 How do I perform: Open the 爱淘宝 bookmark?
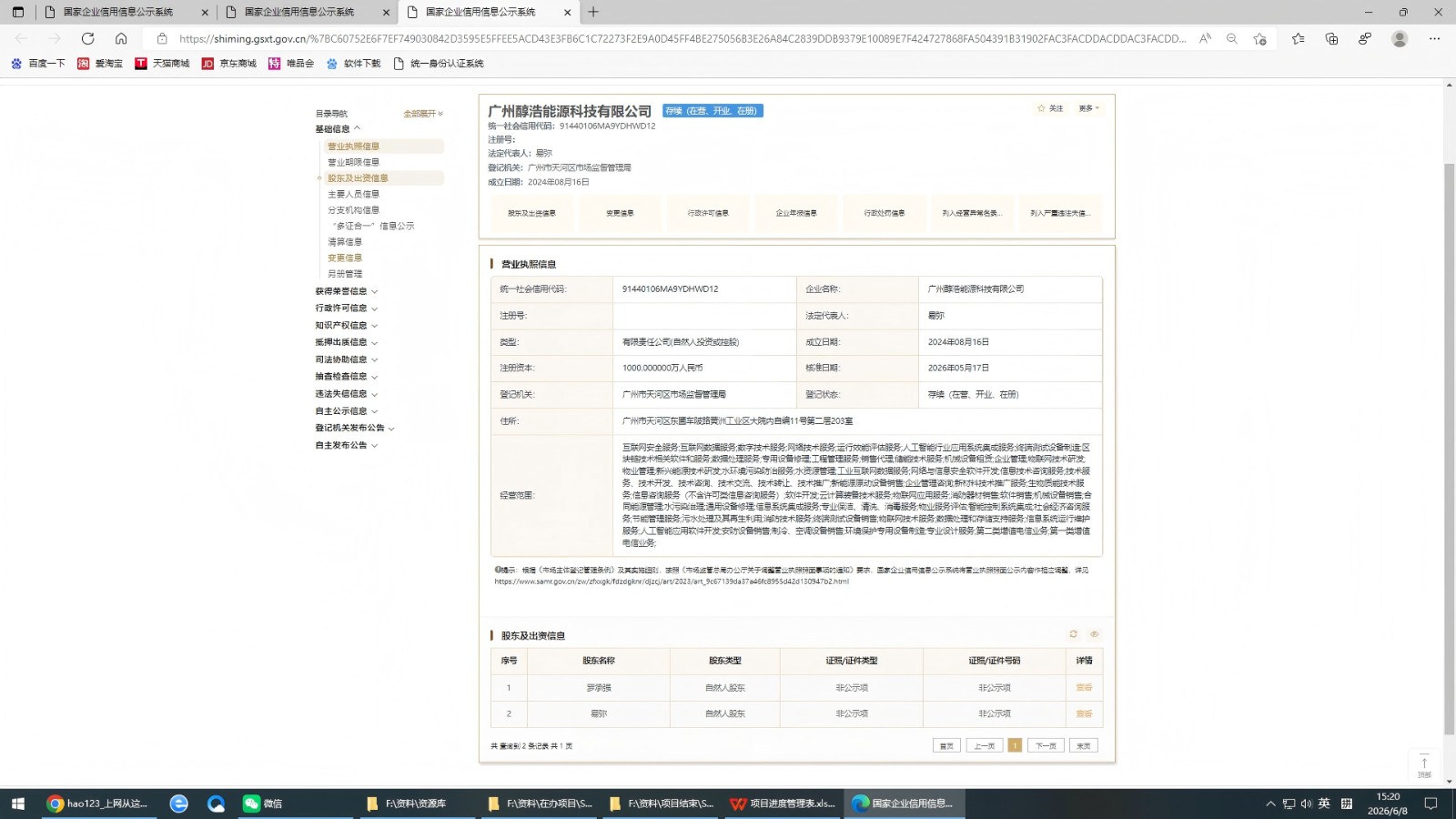point(100,64)
